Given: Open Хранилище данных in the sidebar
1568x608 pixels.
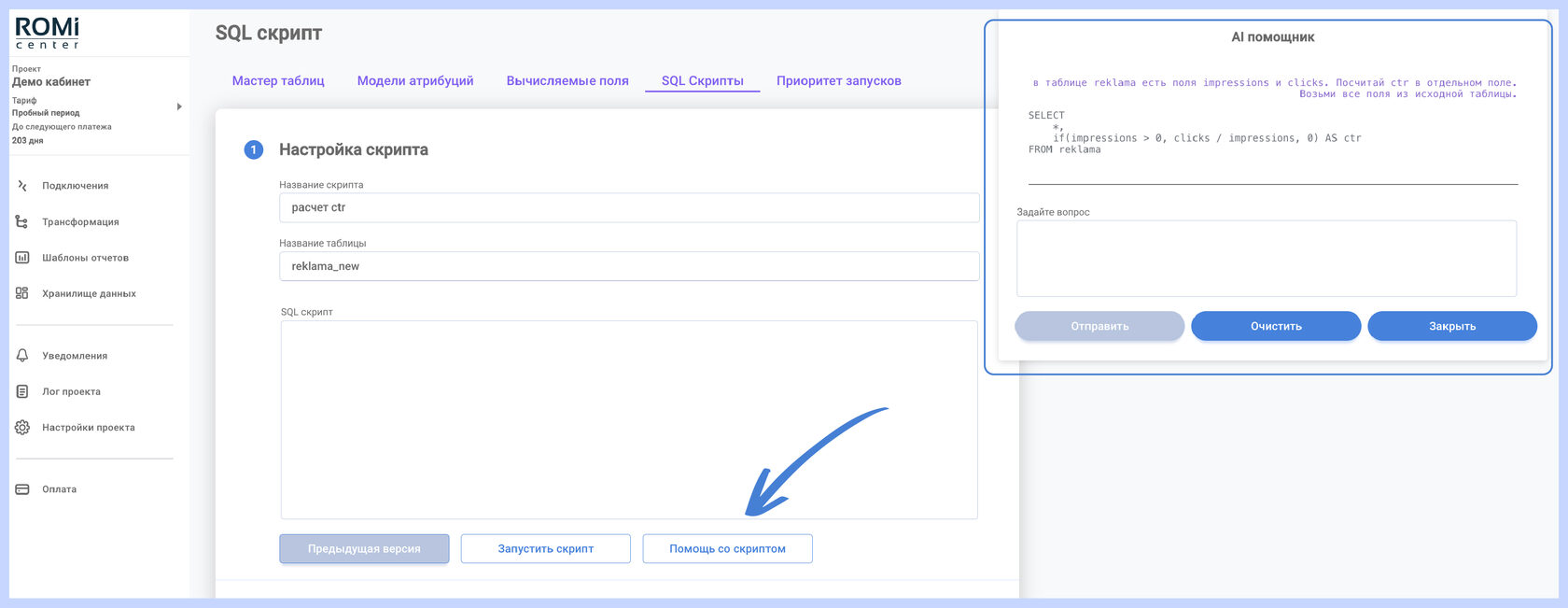Looking at the screenshot, I should pyautogui.click(x=89, y=293).
